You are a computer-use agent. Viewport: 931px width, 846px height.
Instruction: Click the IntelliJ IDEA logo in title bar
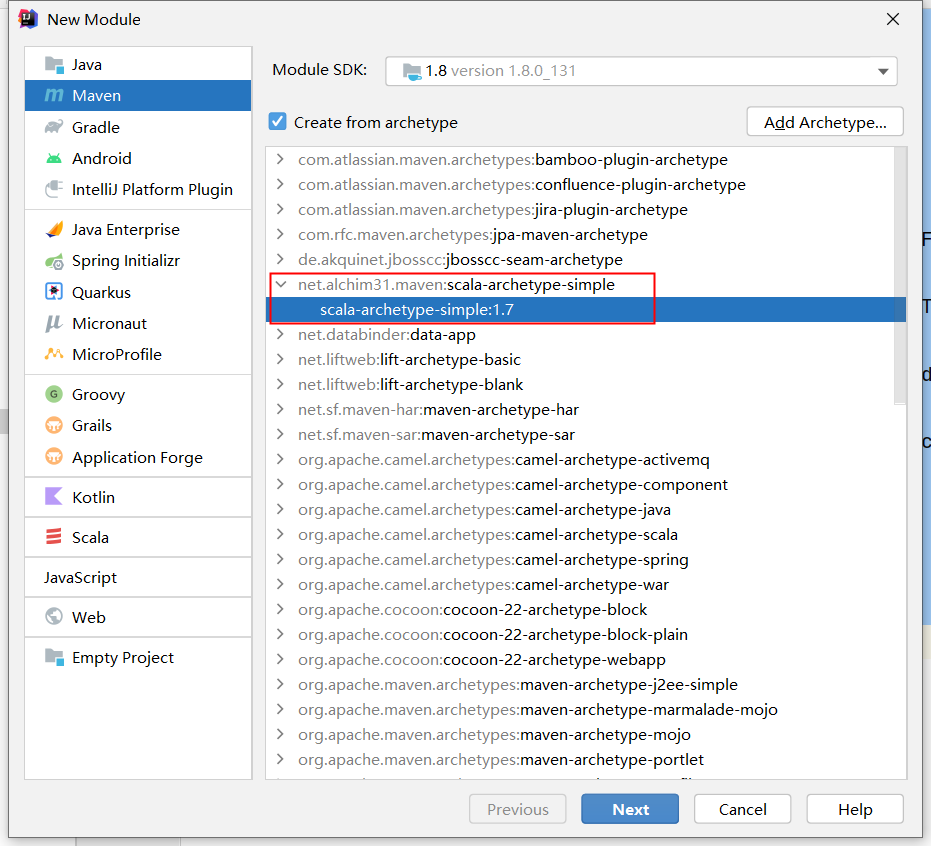[28, 19]
